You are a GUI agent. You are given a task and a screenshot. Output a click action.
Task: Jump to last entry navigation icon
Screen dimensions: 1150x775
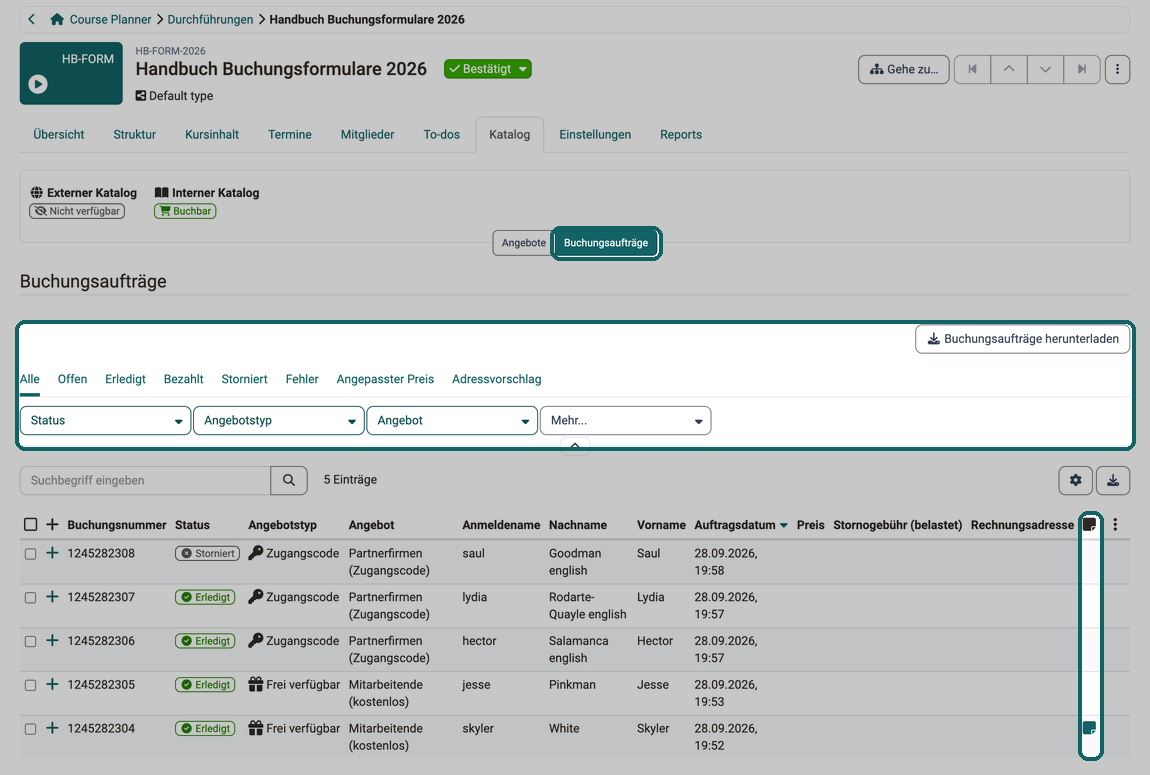tap(1082, 69)
